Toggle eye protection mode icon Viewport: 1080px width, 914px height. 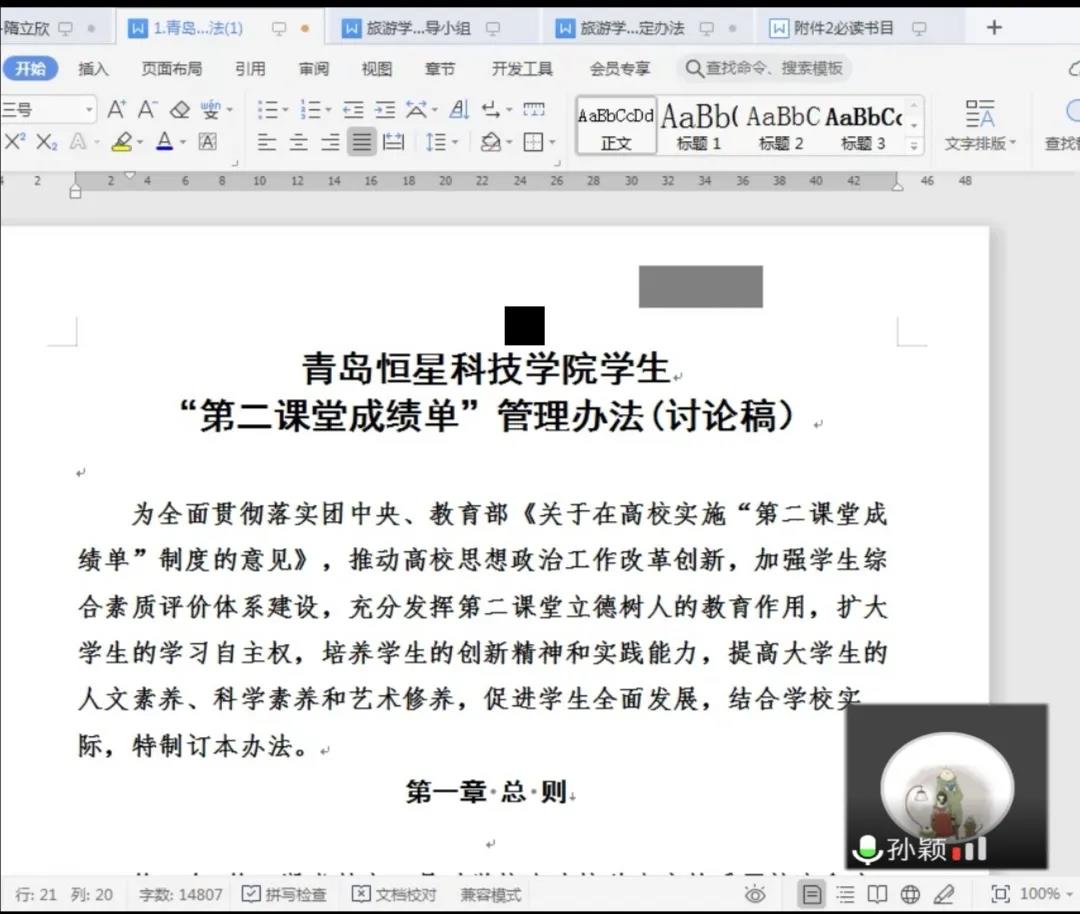tap(756, 895)
